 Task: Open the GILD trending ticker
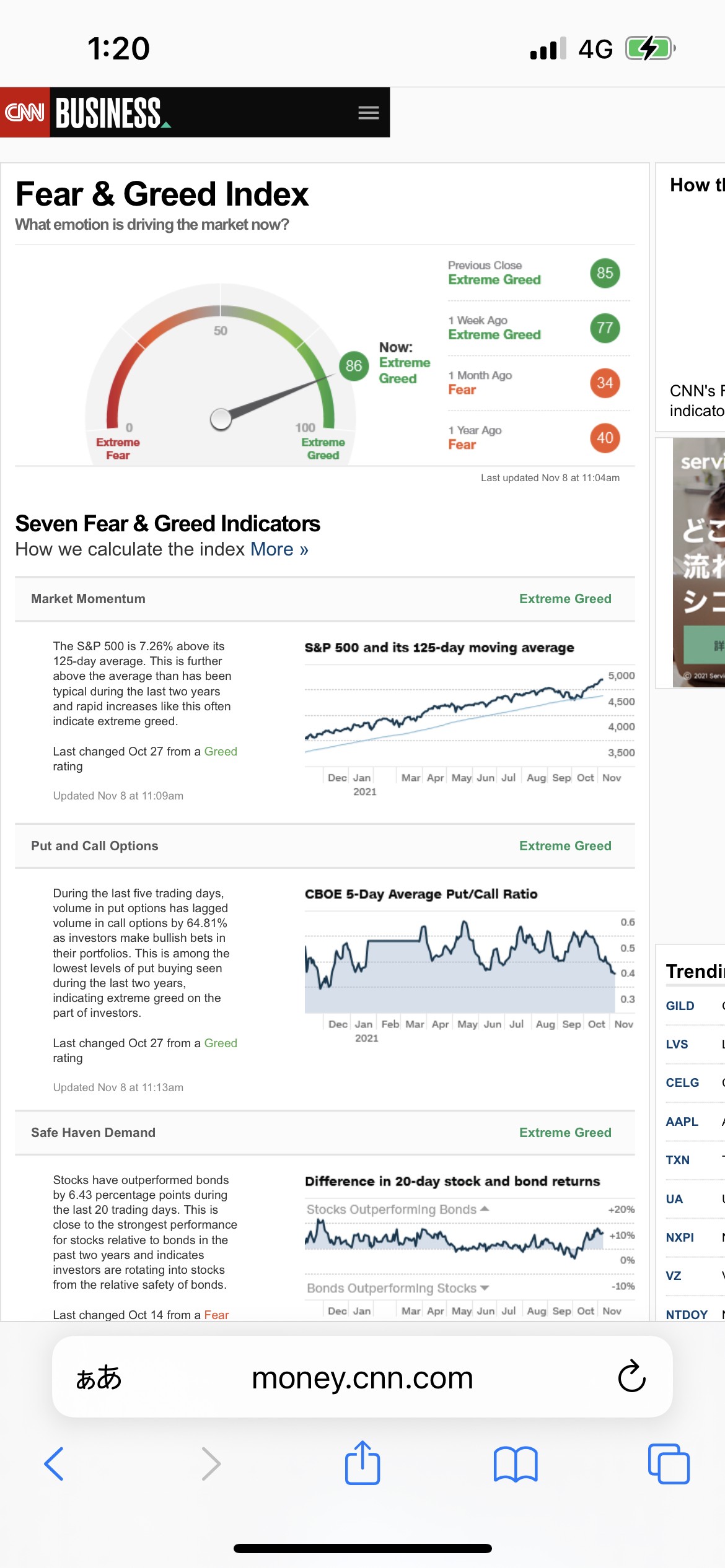coord(680,1006)
